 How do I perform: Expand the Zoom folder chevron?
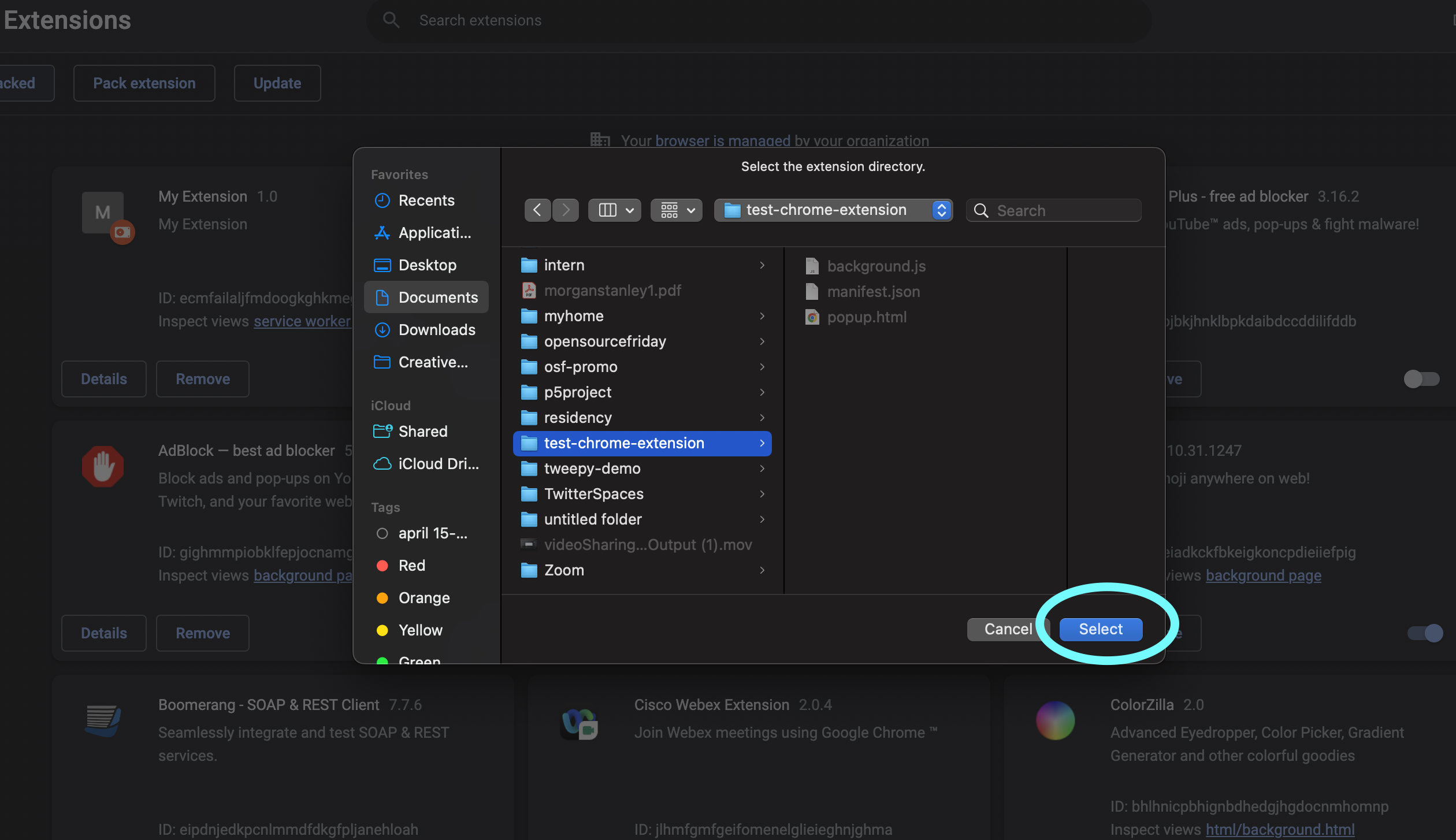[x=762, y=570]
